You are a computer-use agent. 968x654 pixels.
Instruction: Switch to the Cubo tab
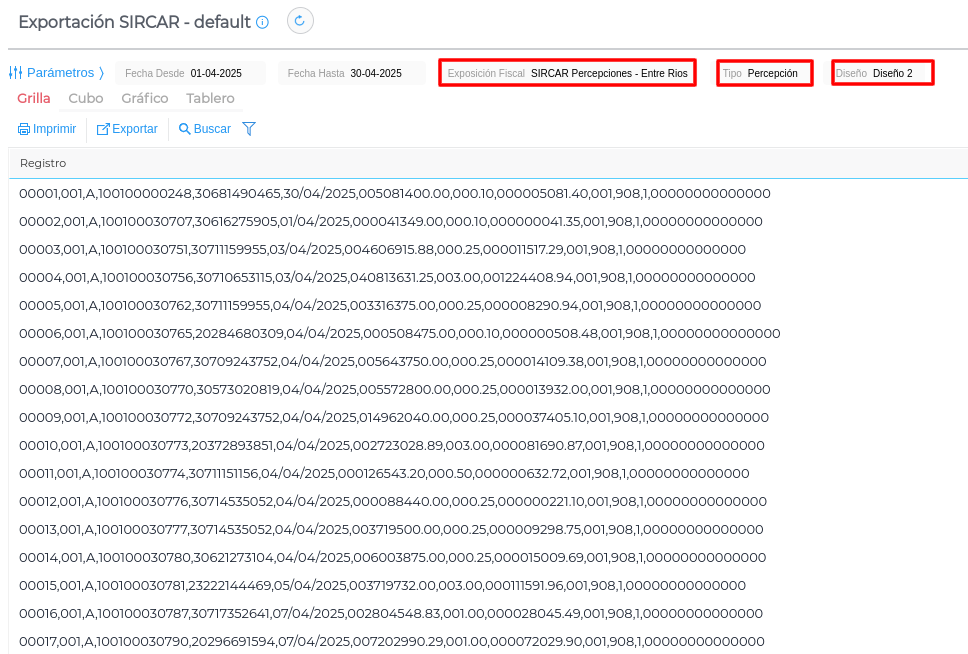click(86, 98)
